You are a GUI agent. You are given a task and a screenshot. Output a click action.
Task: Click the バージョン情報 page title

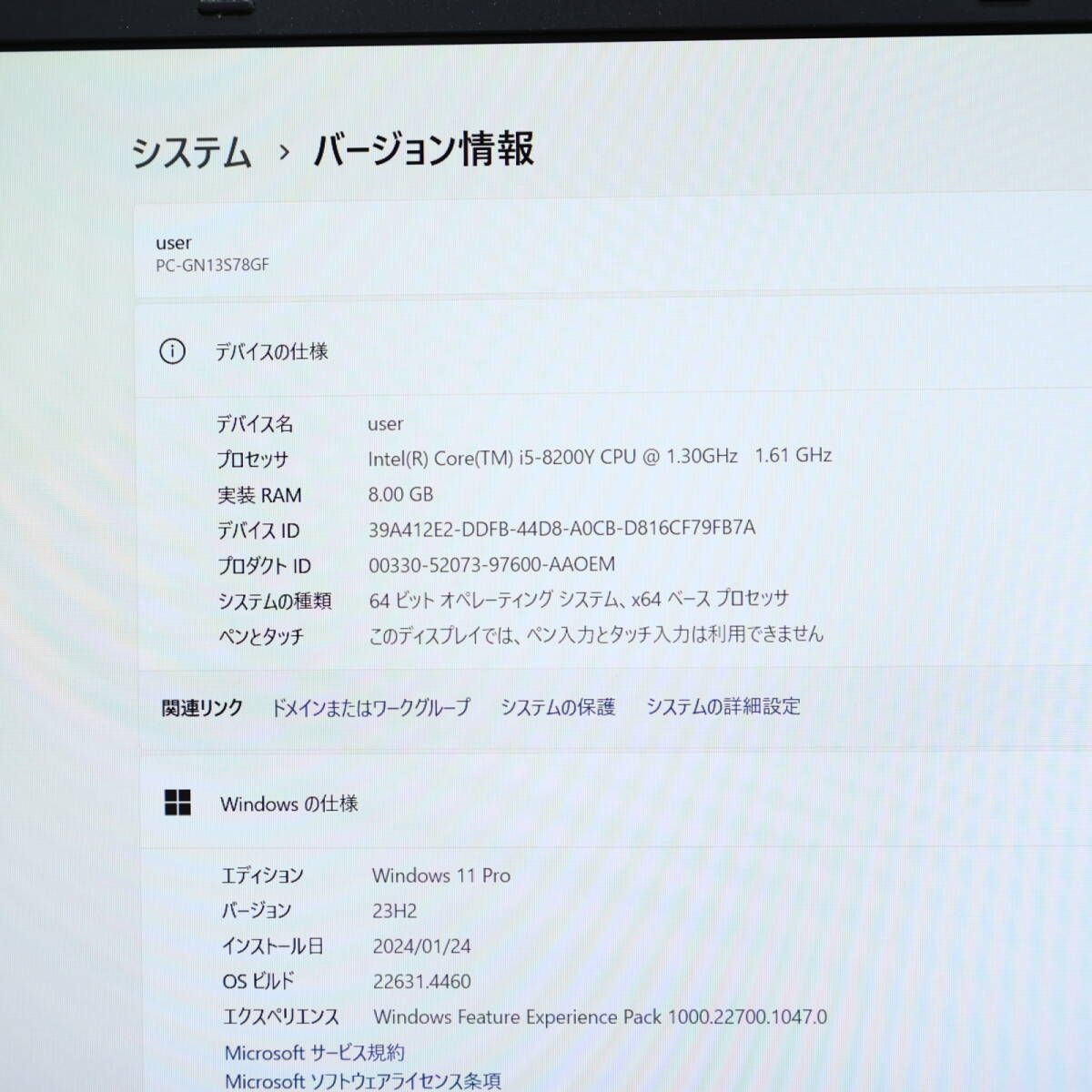[x=424, y=149]
